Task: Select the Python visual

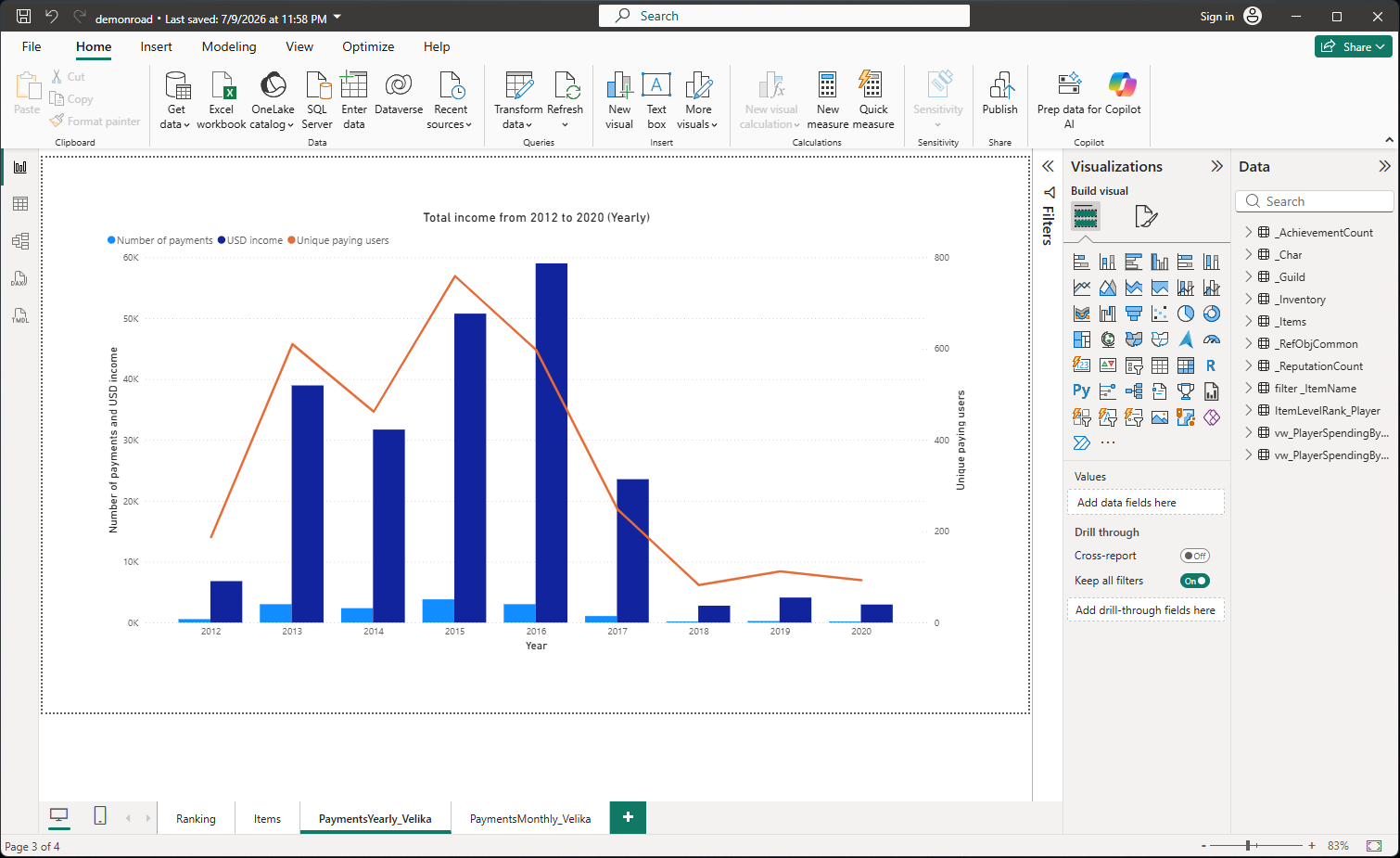Action: click(1081, 391)
